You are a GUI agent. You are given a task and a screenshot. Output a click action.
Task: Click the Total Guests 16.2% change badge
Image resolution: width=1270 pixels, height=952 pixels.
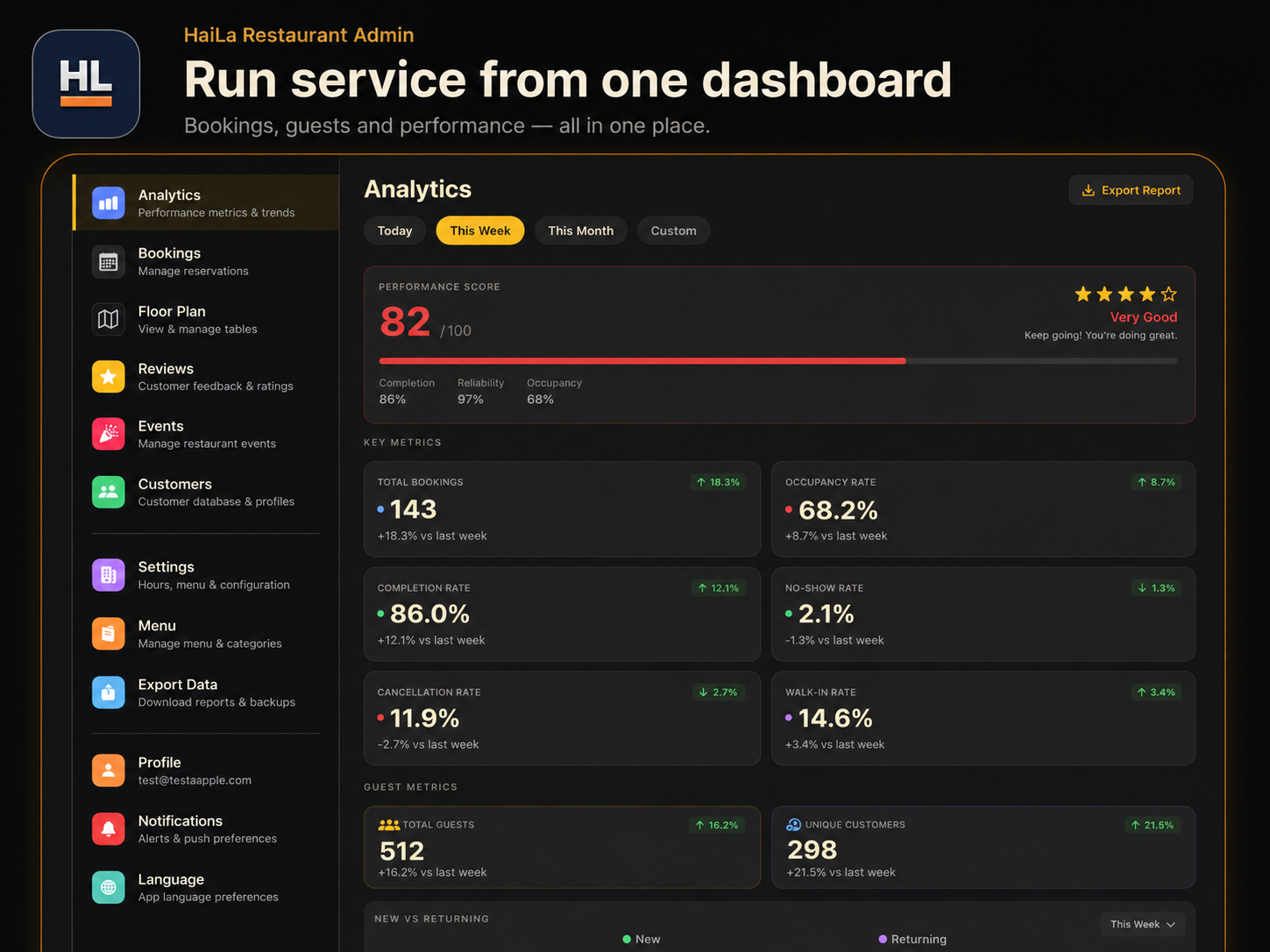coord(716,825)
